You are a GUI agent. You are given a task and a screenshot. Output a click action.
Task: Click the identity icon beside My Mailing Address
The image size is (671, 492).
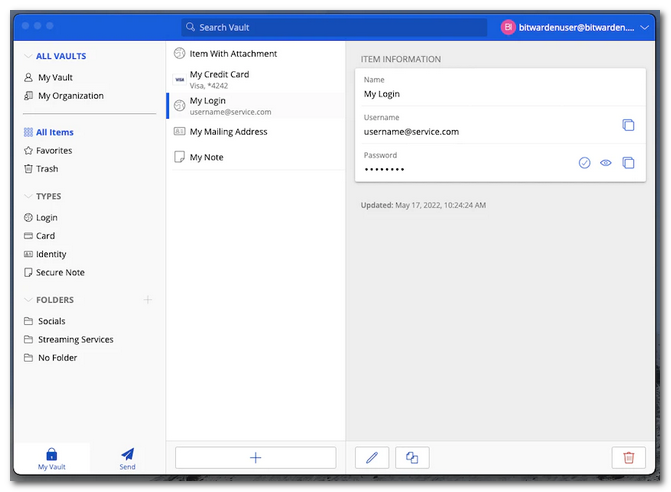(x=179, y=131)
